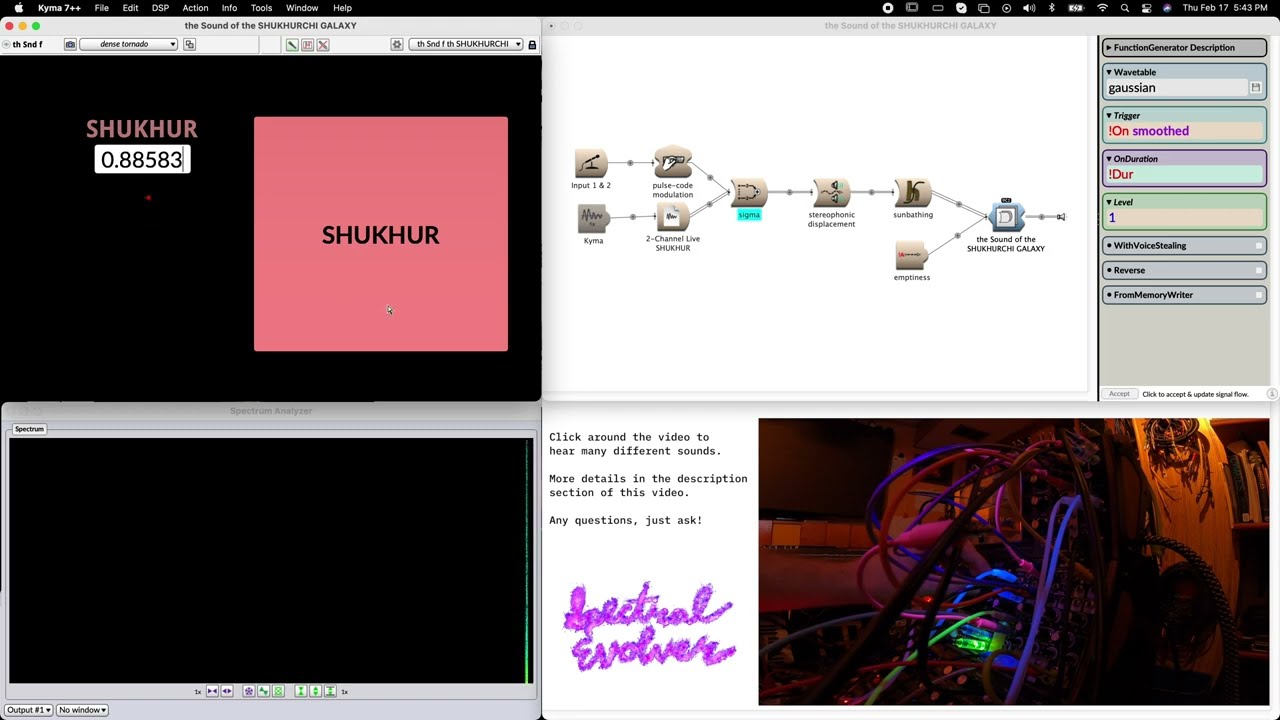
Task: Click the horizontal compress icon in Spectrum Analyzer
Action: click(212, 691)
